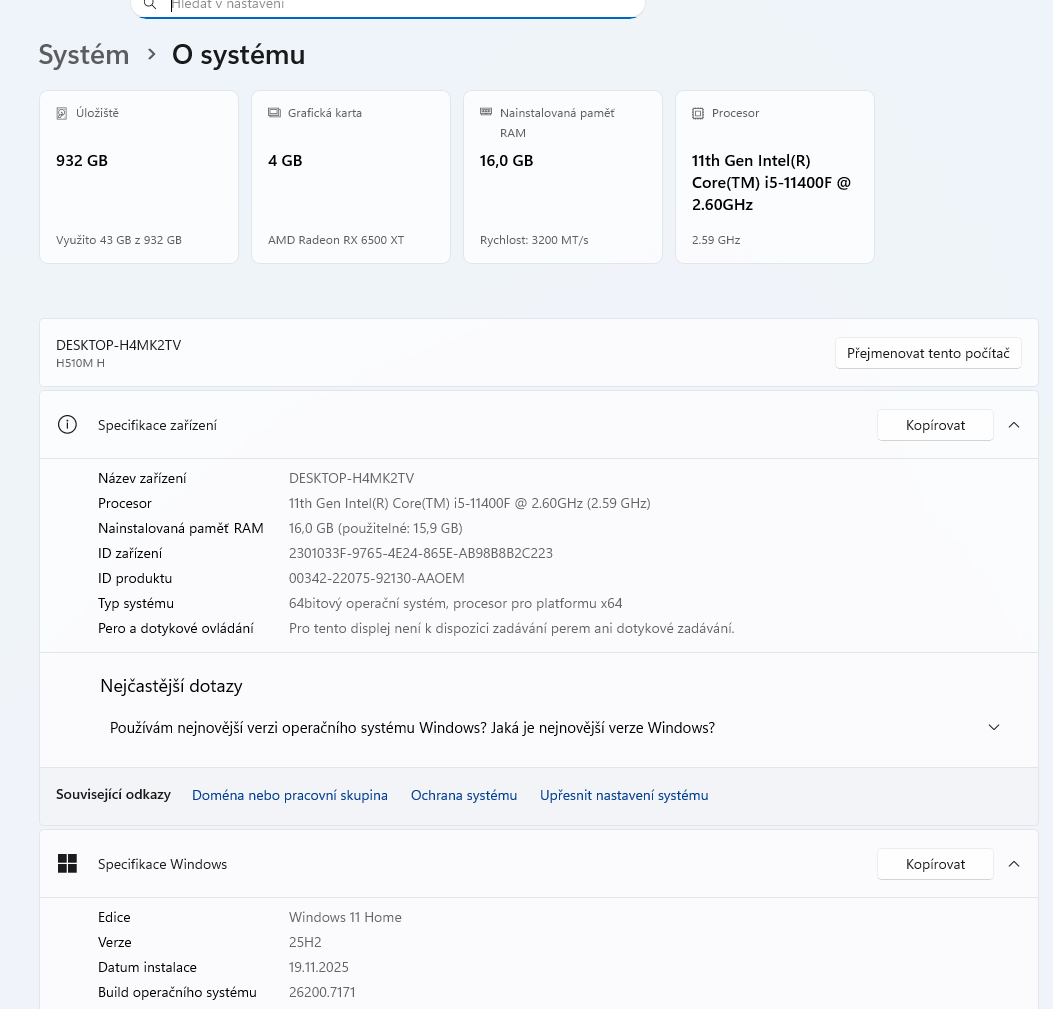Click the storage (Úložiště) icon
The width and height of the screenshot is (1053, 1009).
[62, 113]
